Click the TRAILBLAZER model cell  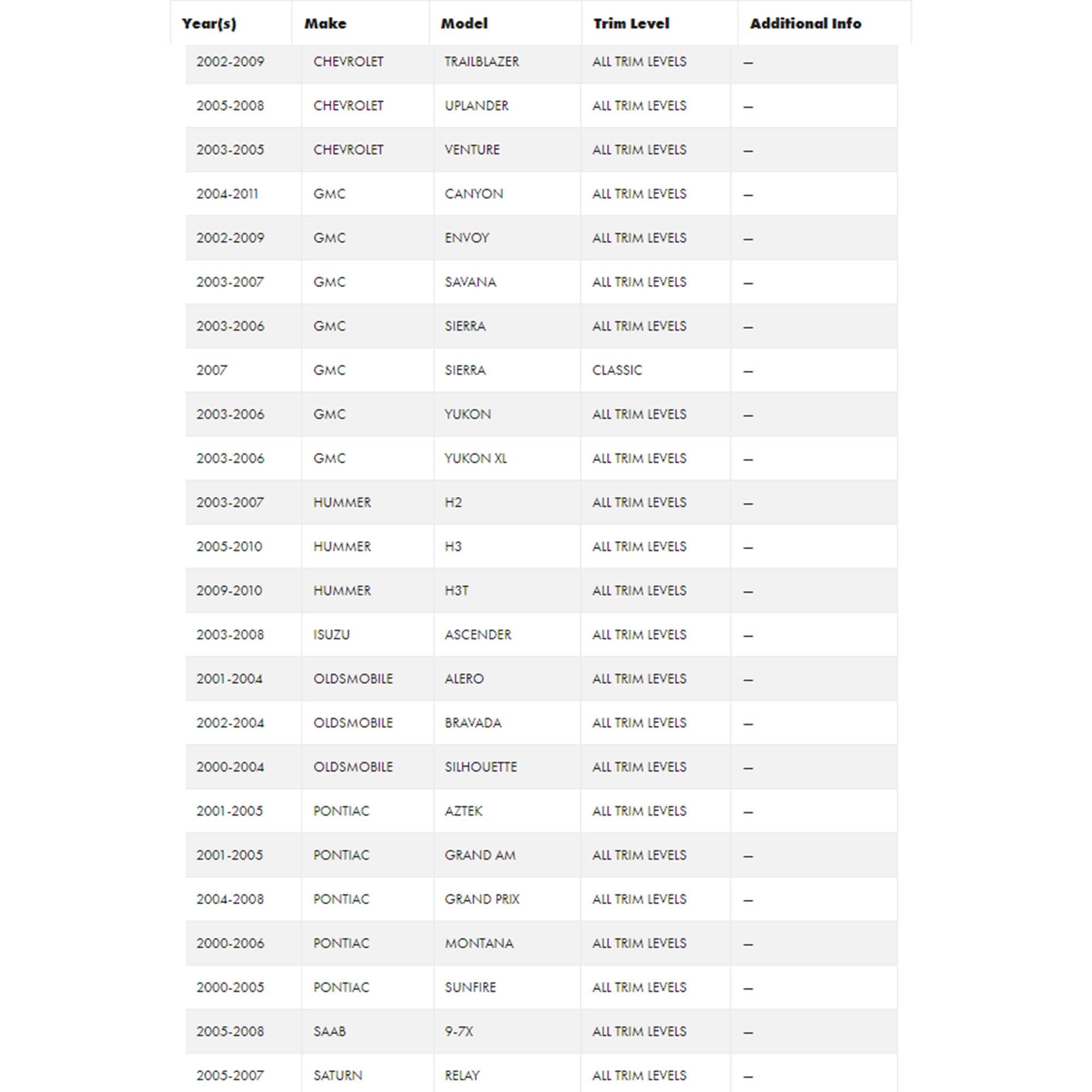pyautogui.click(x=482, y=62)
